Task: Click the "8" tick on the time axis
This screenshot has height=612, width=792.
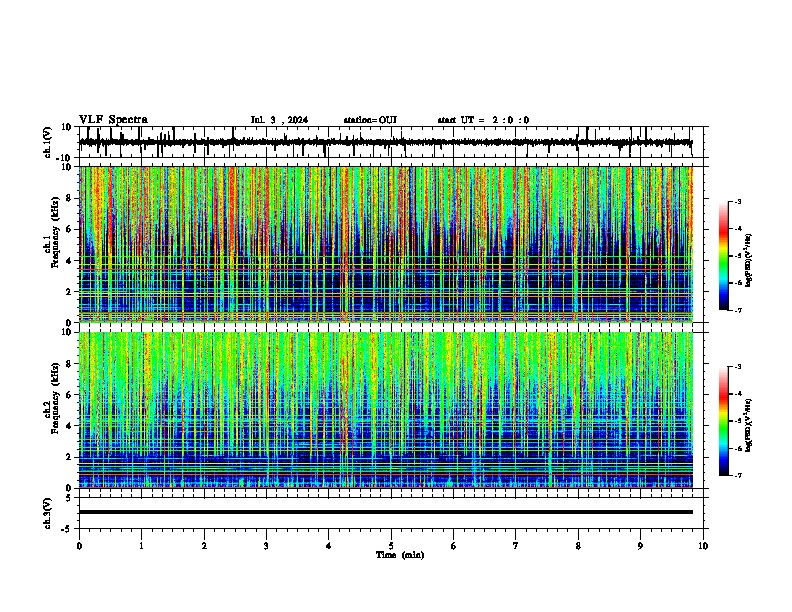Action: 578,546
